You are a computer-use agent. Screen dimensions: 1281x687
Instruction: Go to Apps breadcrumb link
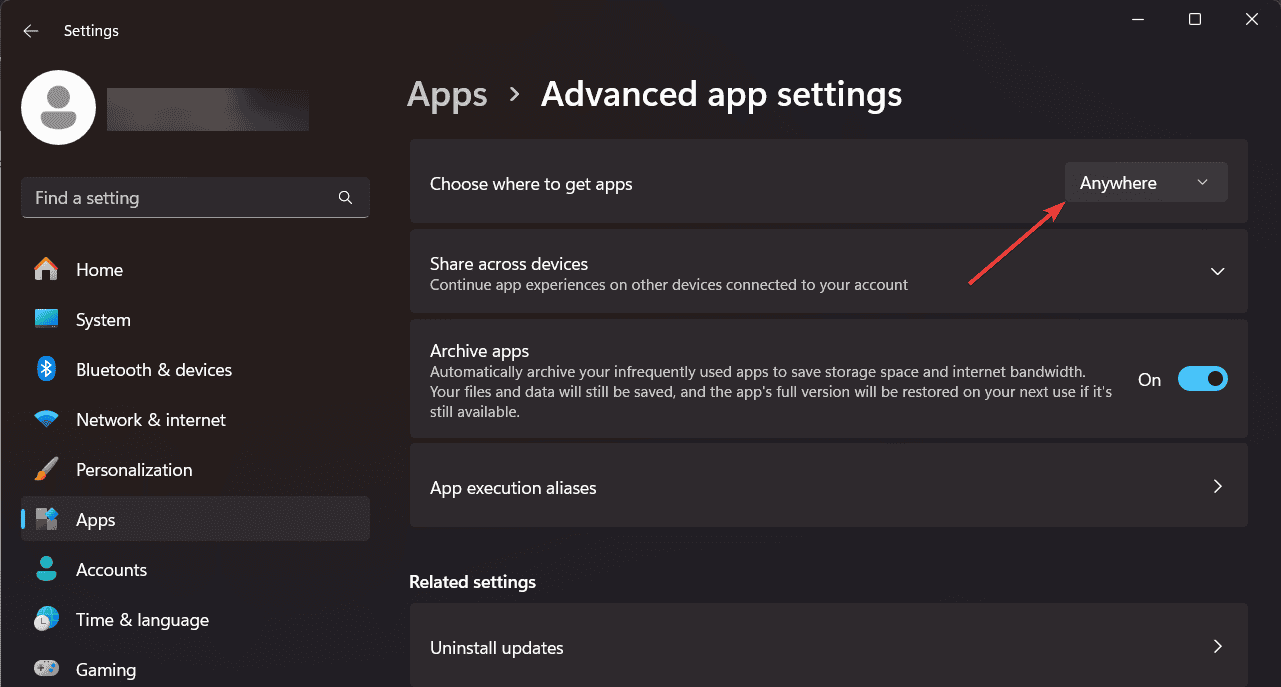click(447, 95)
